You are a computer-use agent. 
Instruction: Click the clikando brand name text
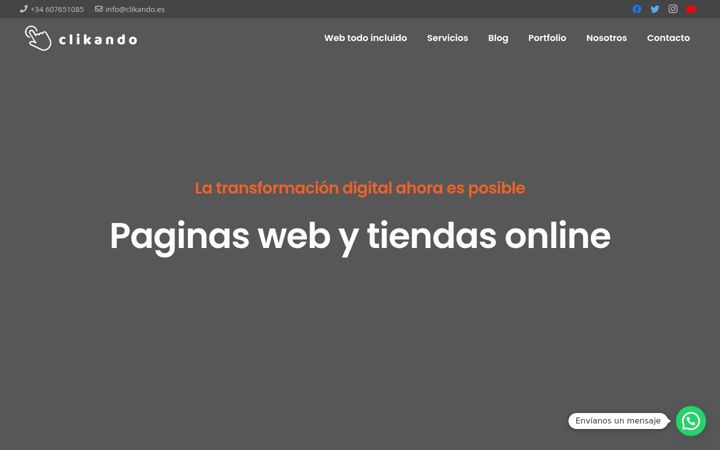click(98, 39)
